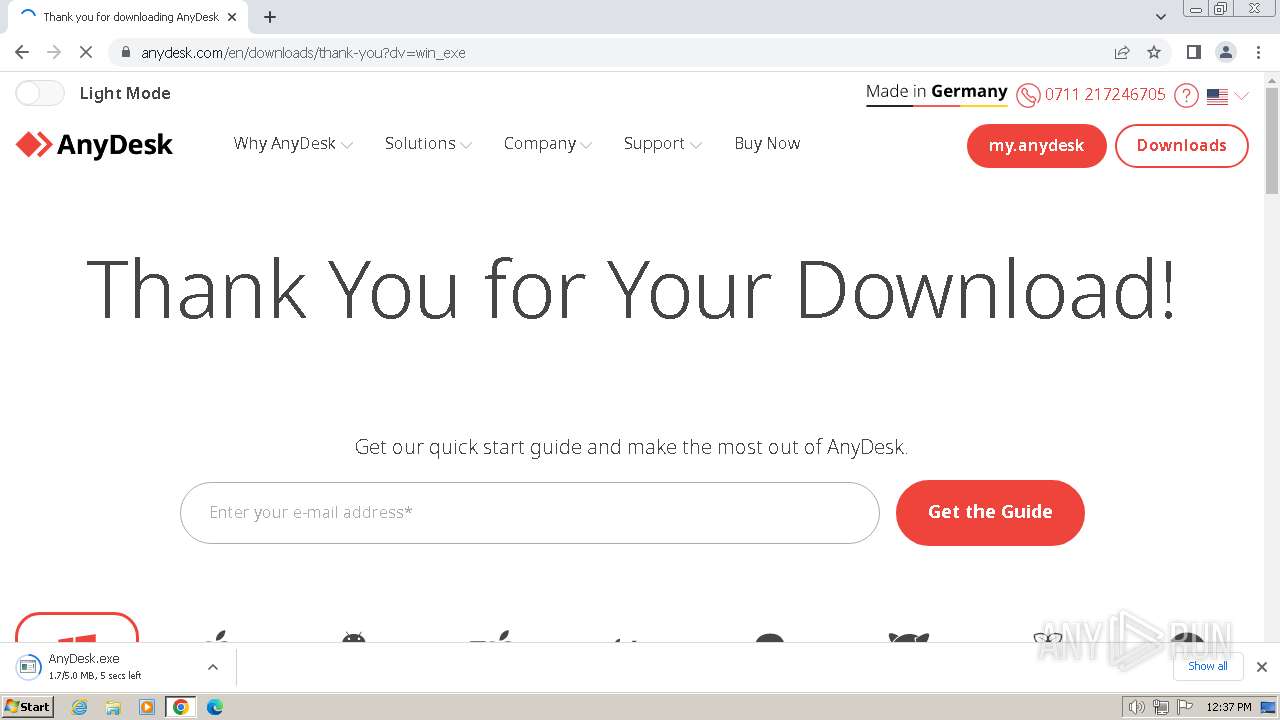1280x720 pixels.
Task: Click the US flag language icon
Action: [x=1217, y=96]
